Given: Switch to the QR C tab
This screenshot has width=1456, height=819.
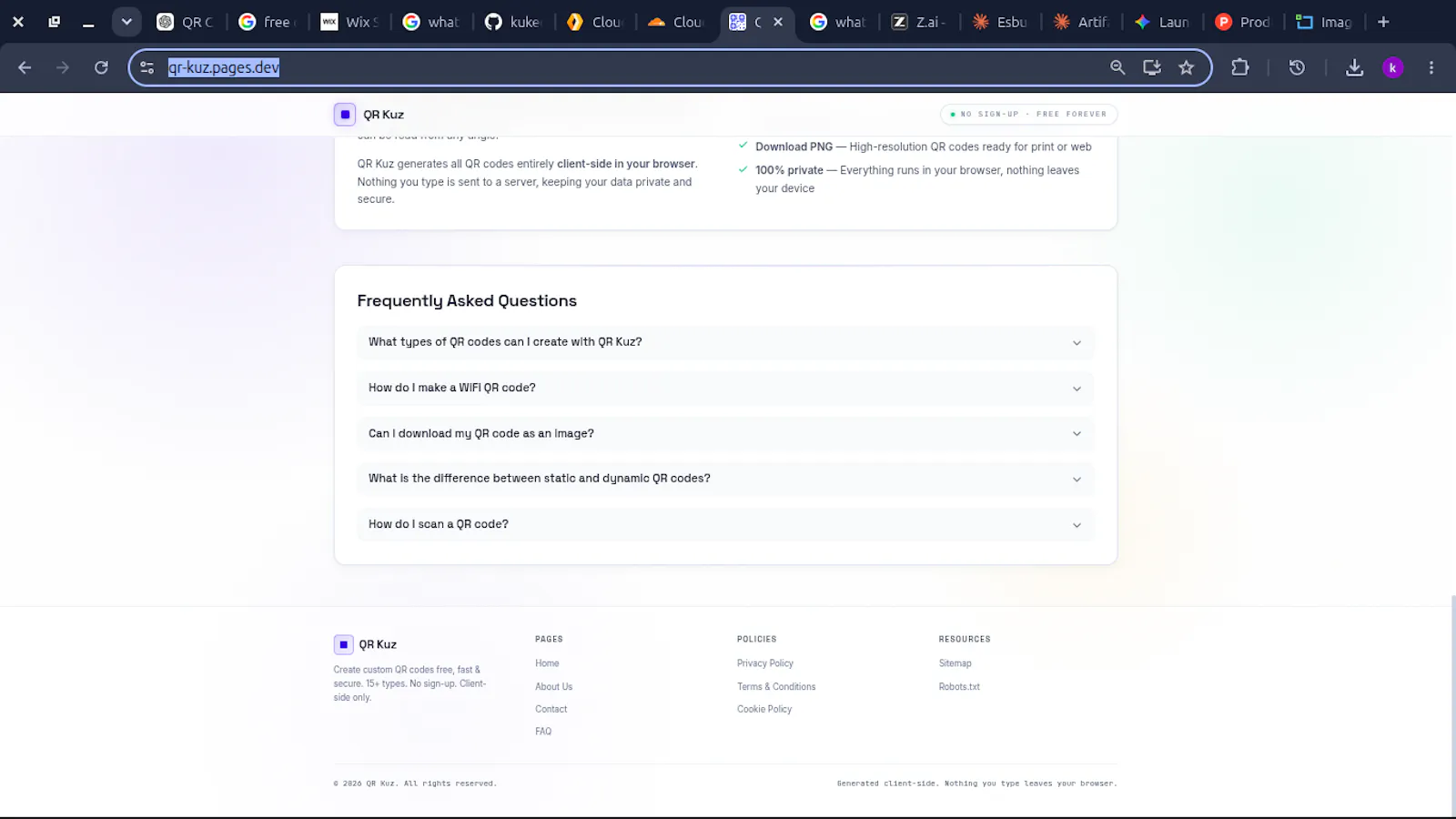Looking at the screenshot, I should click(186, 22).
